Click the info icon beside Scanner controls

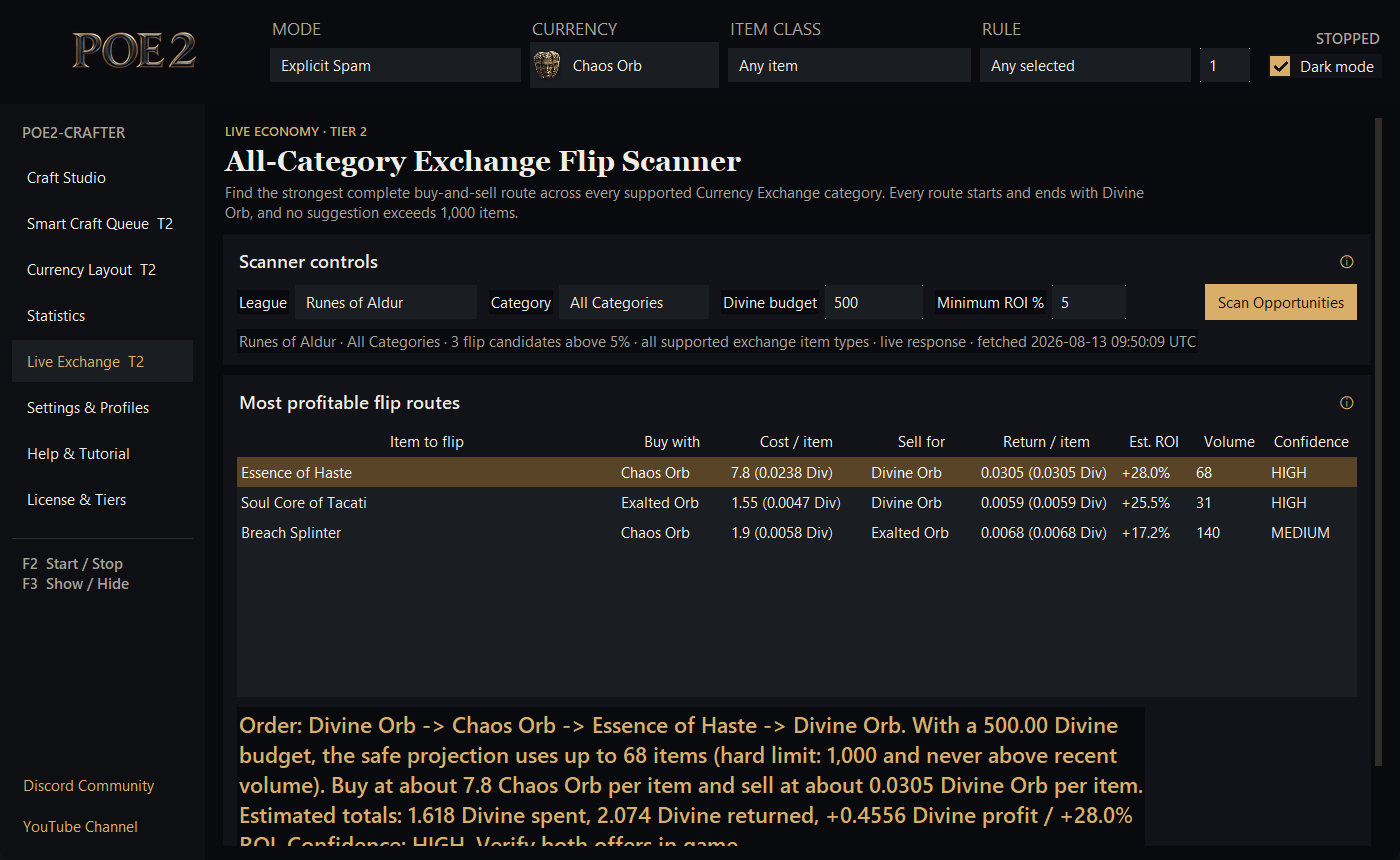tap(1346, 262)
